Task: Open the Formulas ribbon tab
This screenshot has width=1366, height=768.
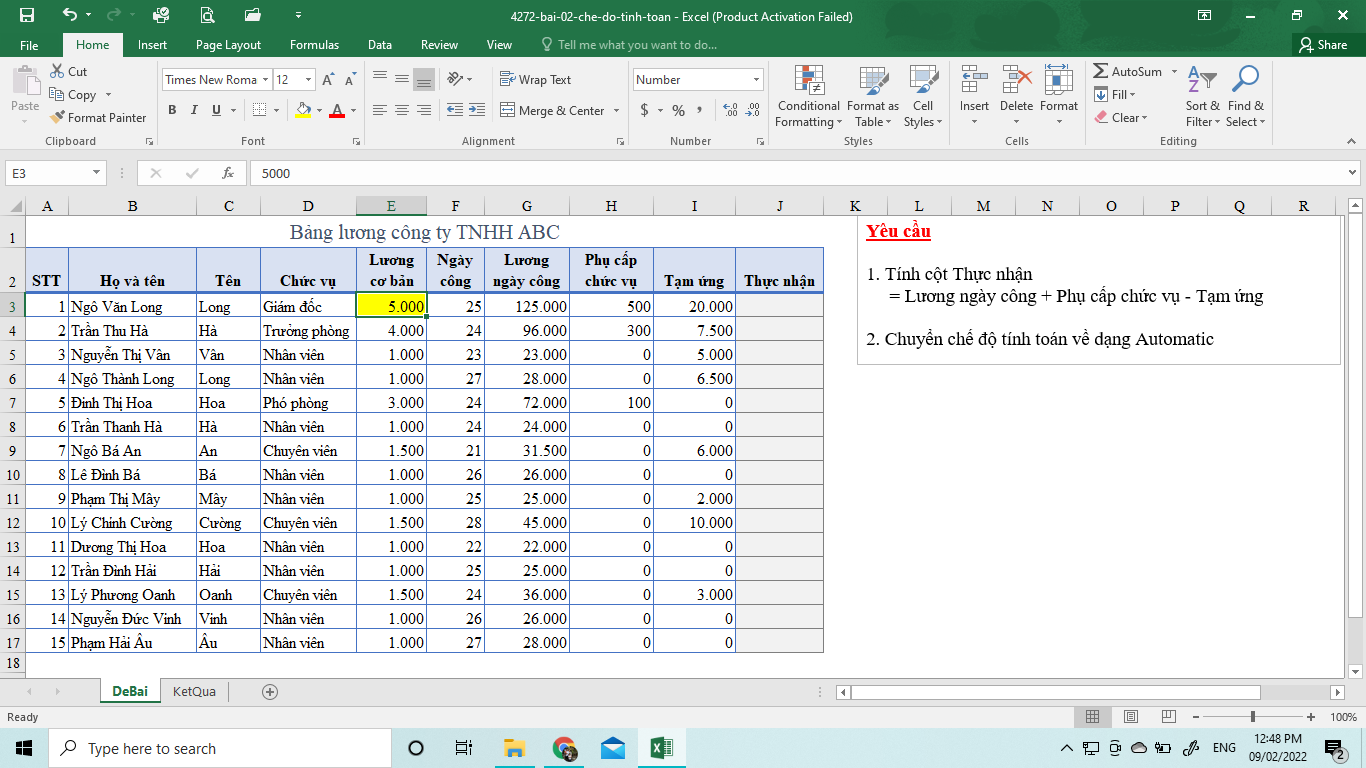Action: tap(314, 45)
